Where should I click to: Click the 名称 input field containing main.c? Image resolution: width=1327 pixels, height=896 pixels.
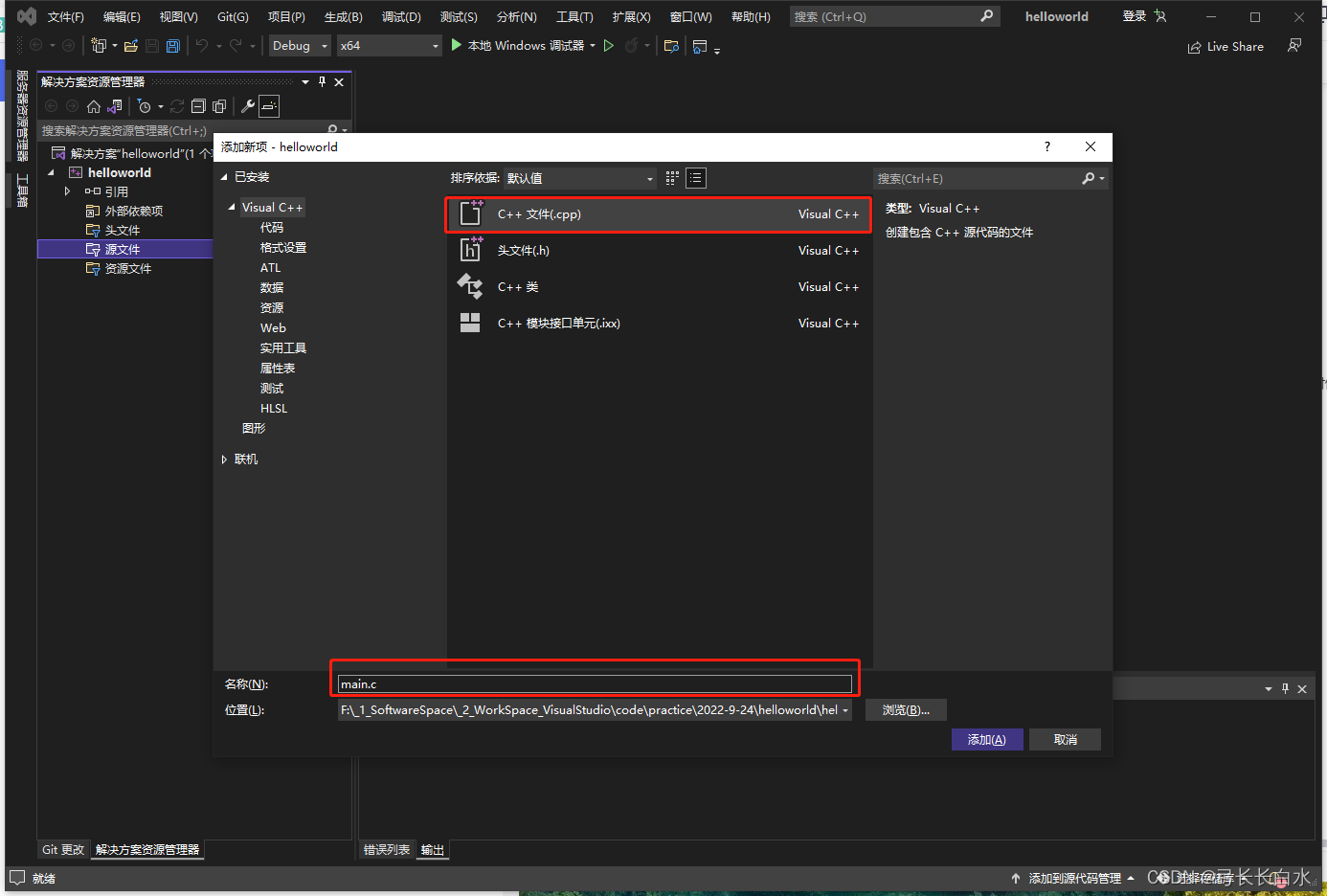click(595, 683)
